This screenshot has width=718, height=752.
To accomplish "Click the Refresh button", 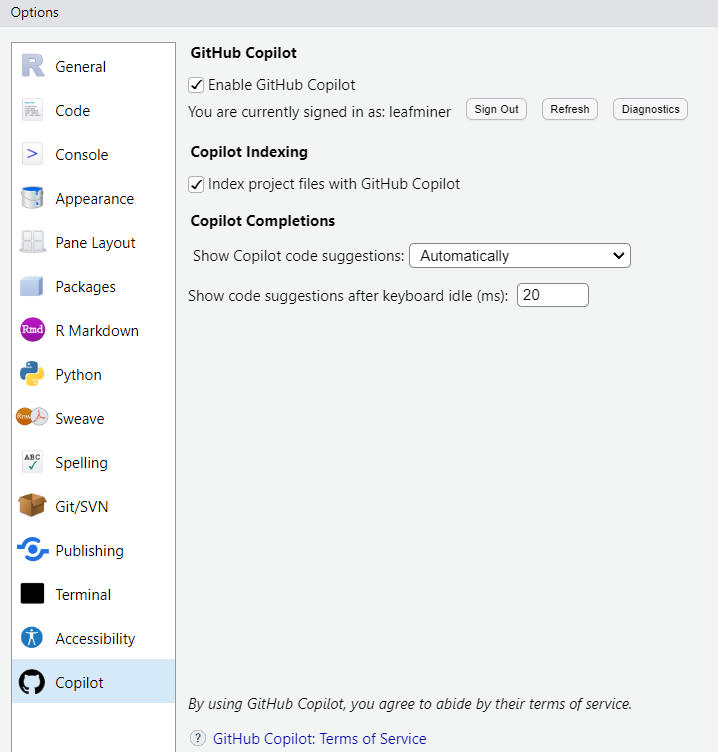I will click(x=569, y=109).
